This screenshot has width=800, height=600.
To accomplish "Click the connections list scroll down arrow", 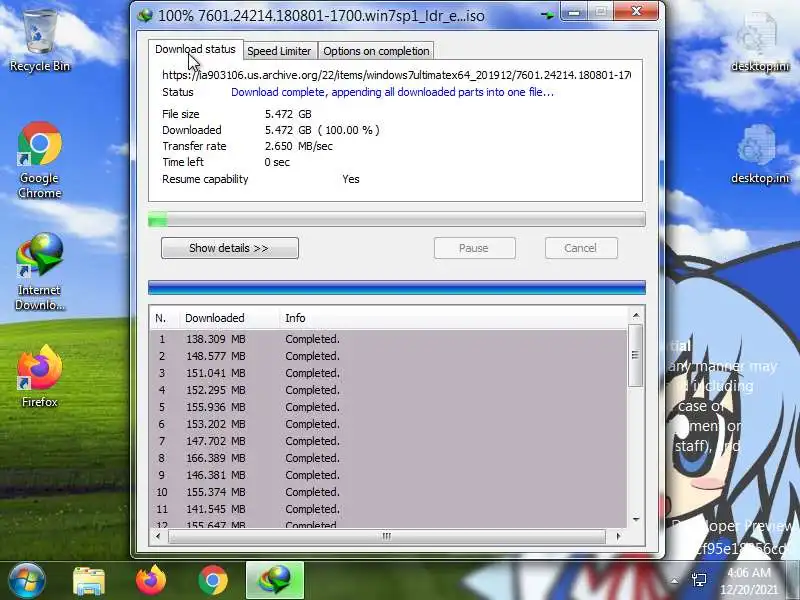I will (636, 519).
